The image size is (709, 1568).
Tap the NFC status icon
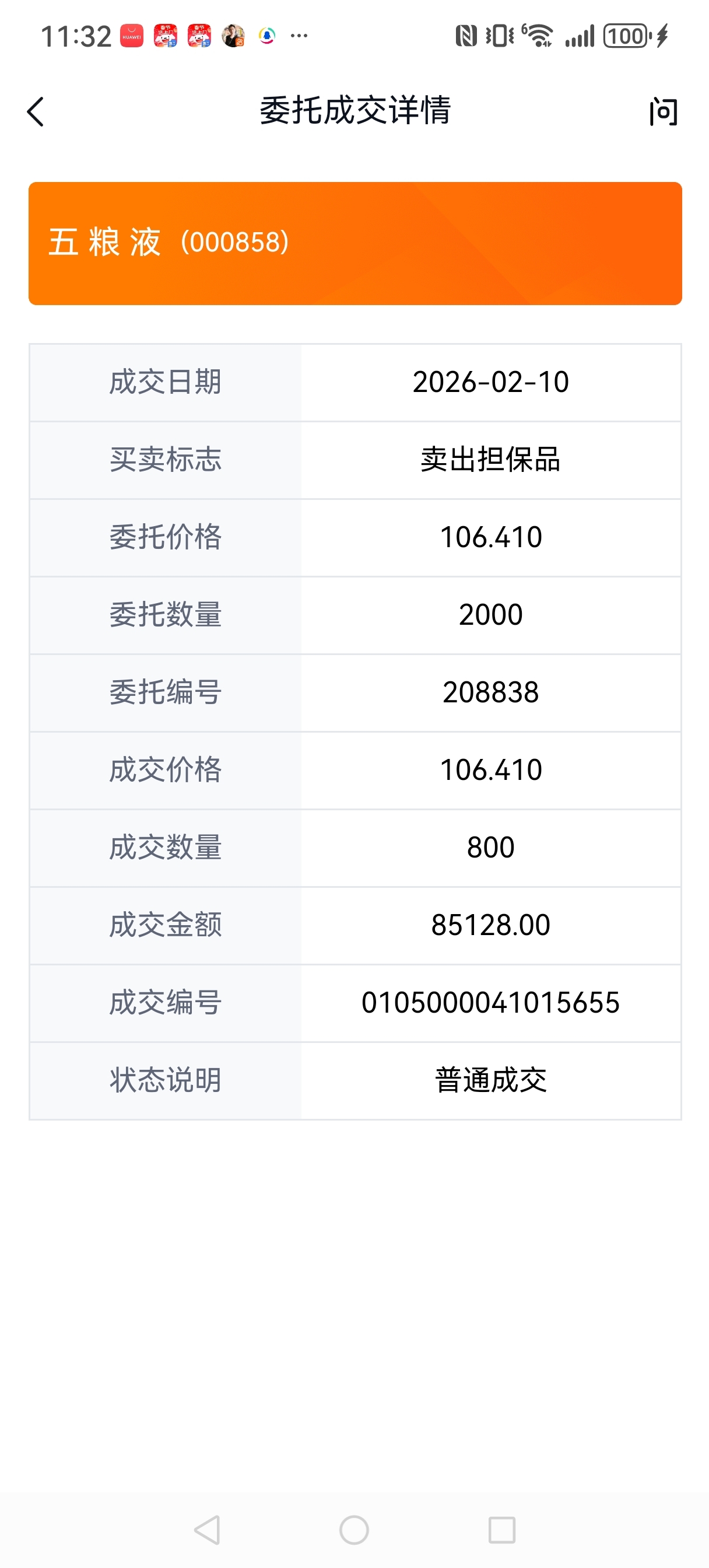click(466, 36)
